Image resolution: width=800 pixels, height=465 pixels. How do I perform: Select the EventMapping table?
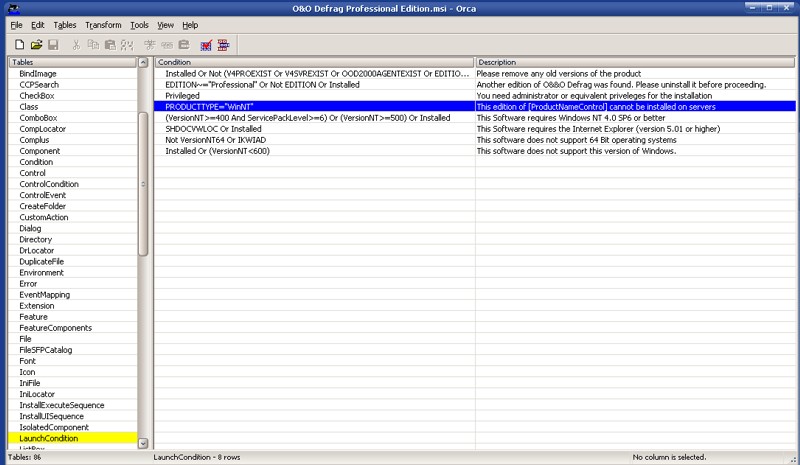(45, 295)
